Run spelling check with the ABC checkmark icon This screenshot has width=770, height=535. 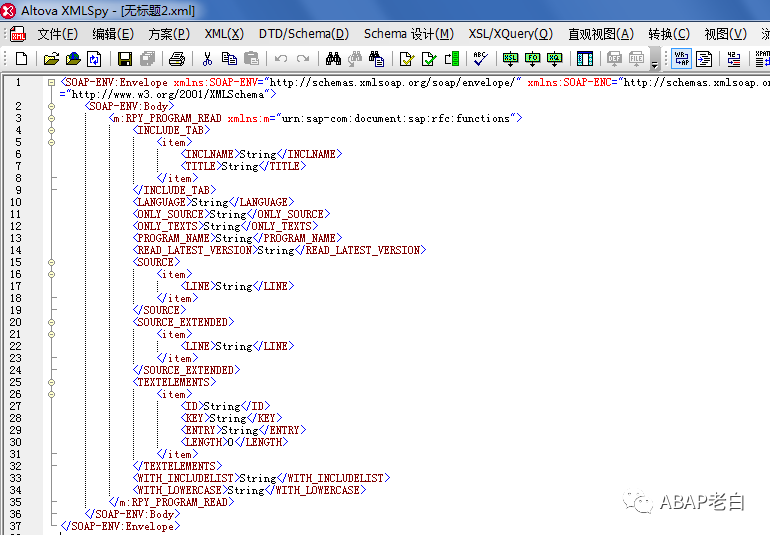coord(480,59)
